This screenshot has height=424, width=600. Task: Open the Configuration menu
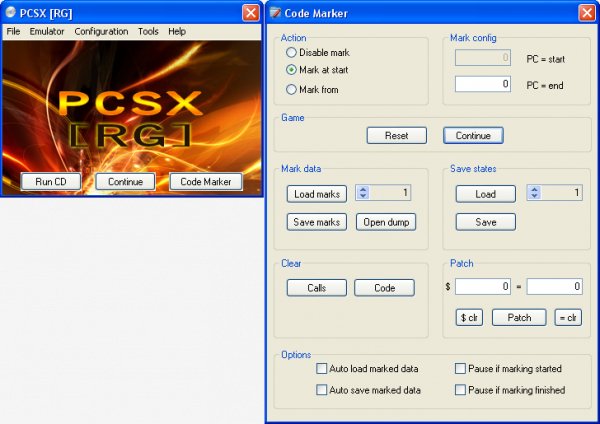(101, 31)
